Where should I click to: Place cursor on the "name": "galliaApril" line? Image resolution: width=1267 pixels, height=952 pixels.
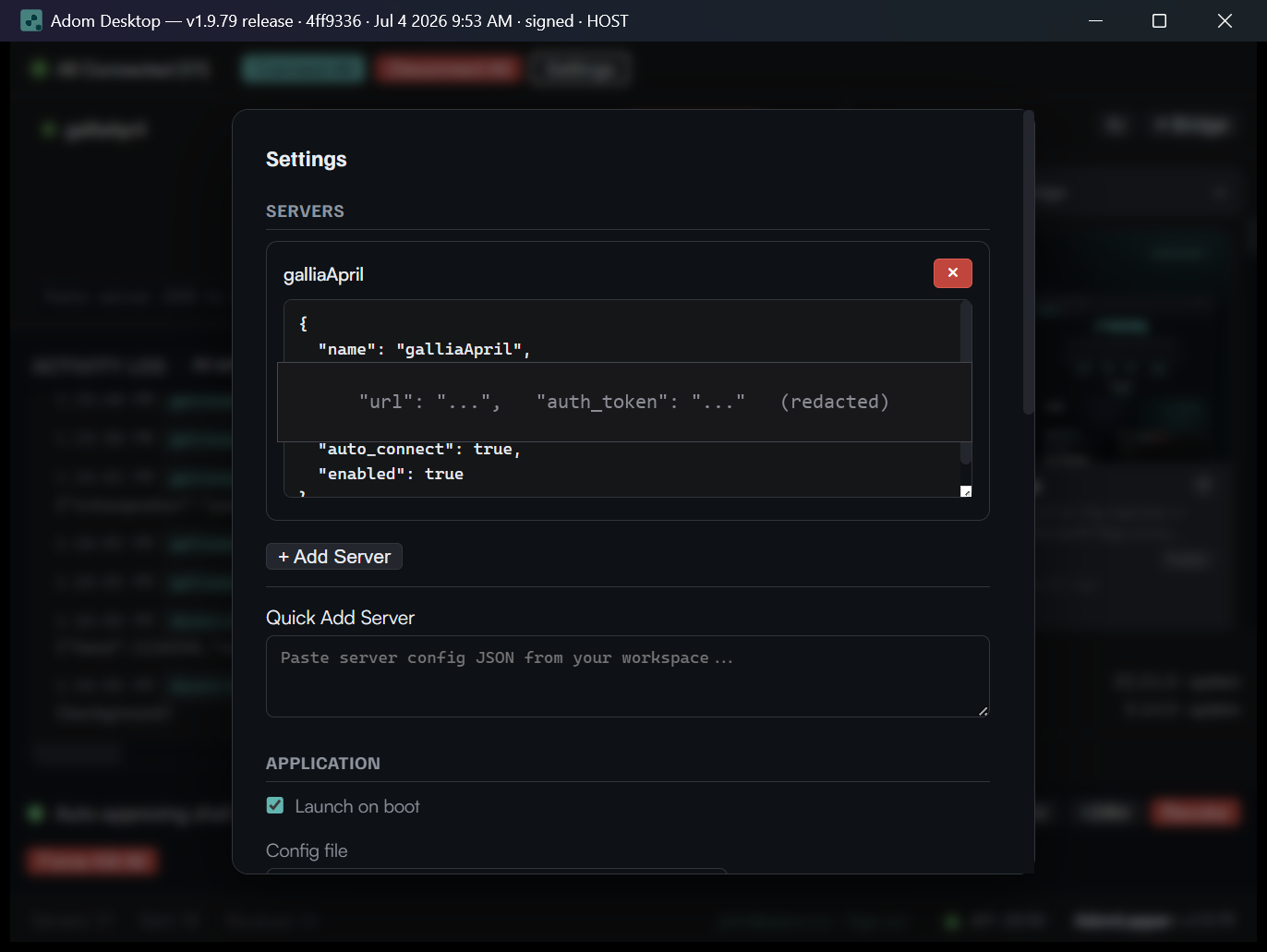(x=424, y=349)
